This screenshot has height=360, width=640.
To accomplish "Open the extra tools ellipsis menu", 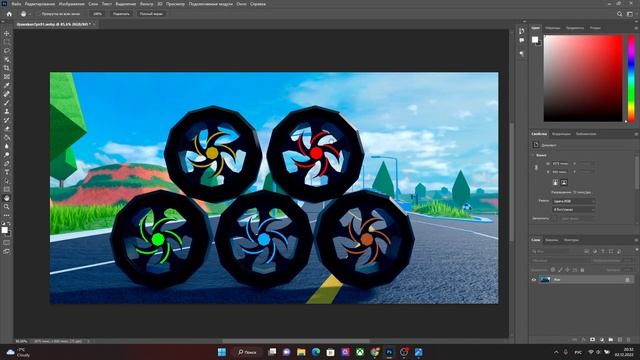I will (7, 215).
